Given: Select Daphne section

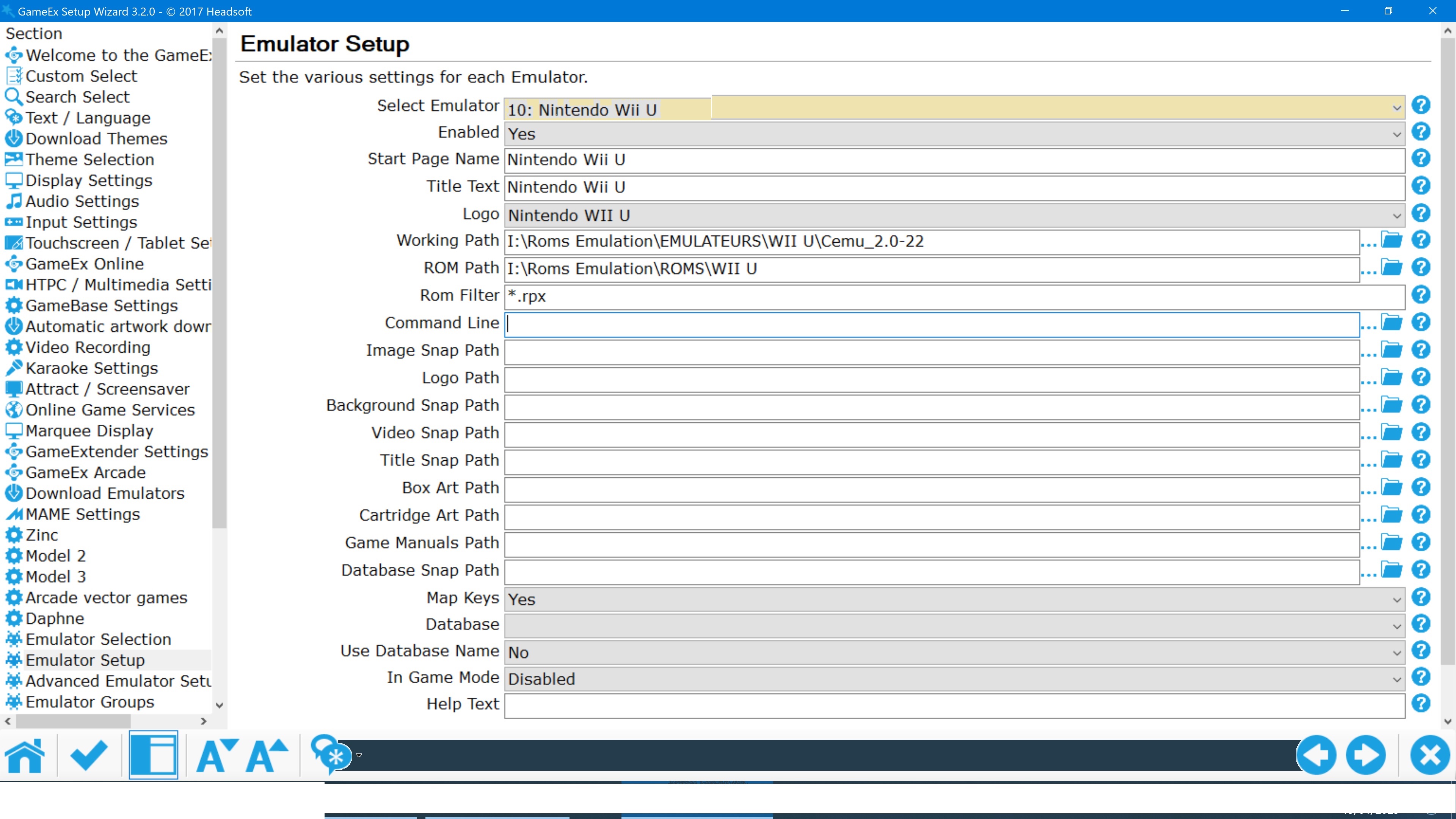Looking at the screenshot, I should click(55, 619).
